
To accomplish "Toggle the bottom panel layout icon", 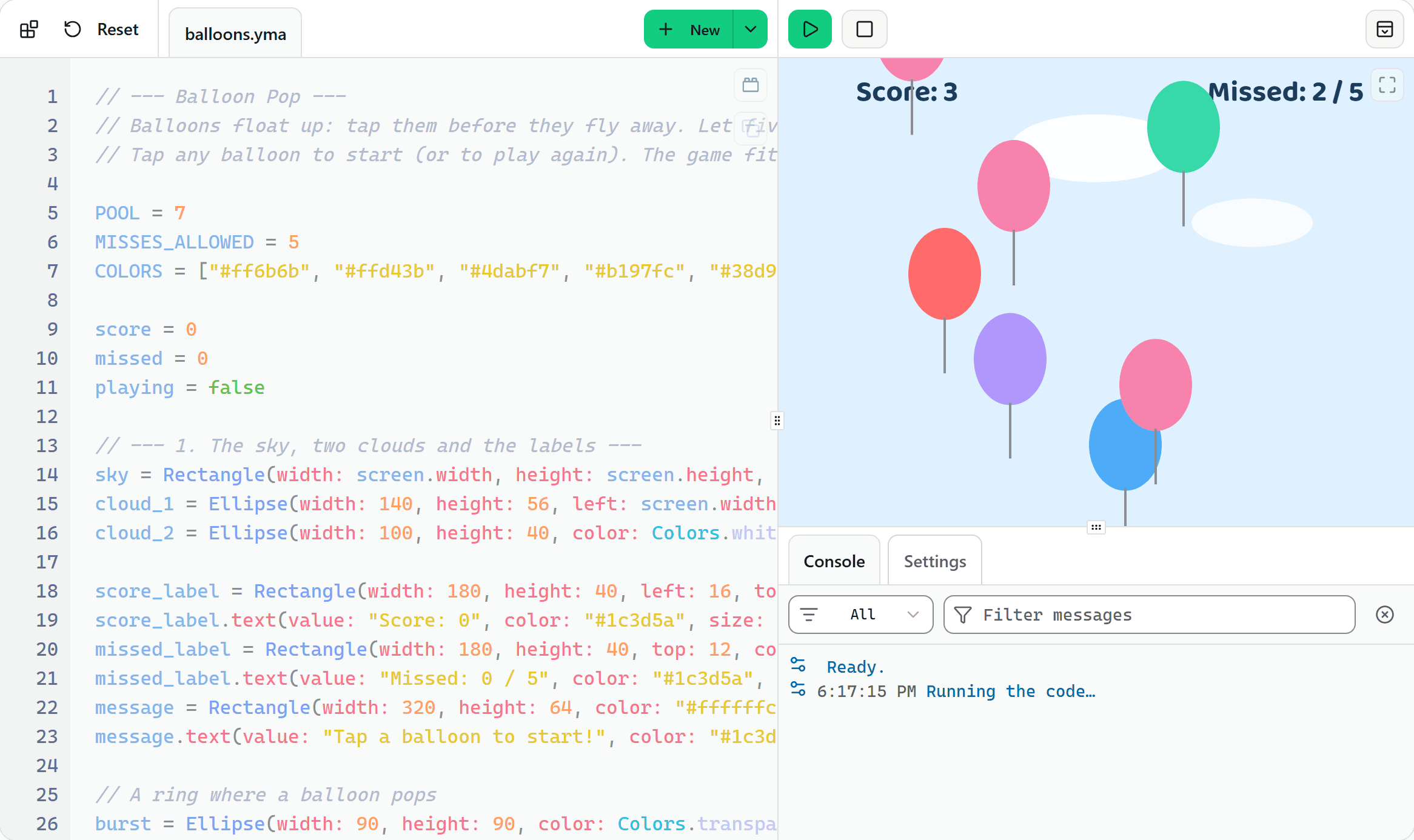I will click(1385, 29).
